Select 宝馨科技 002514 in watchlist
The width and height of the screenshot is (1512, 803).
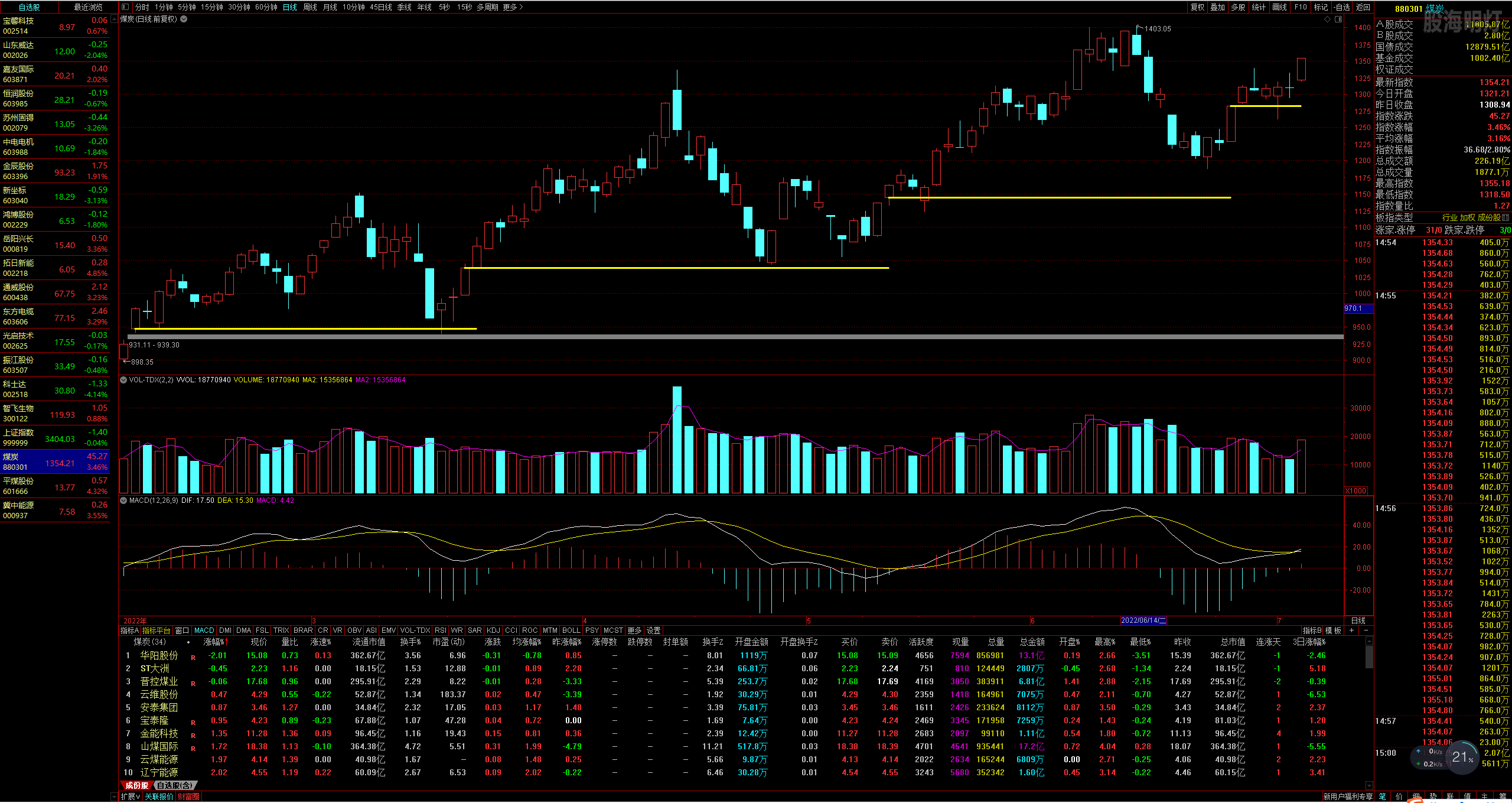(x=55, y=25)
